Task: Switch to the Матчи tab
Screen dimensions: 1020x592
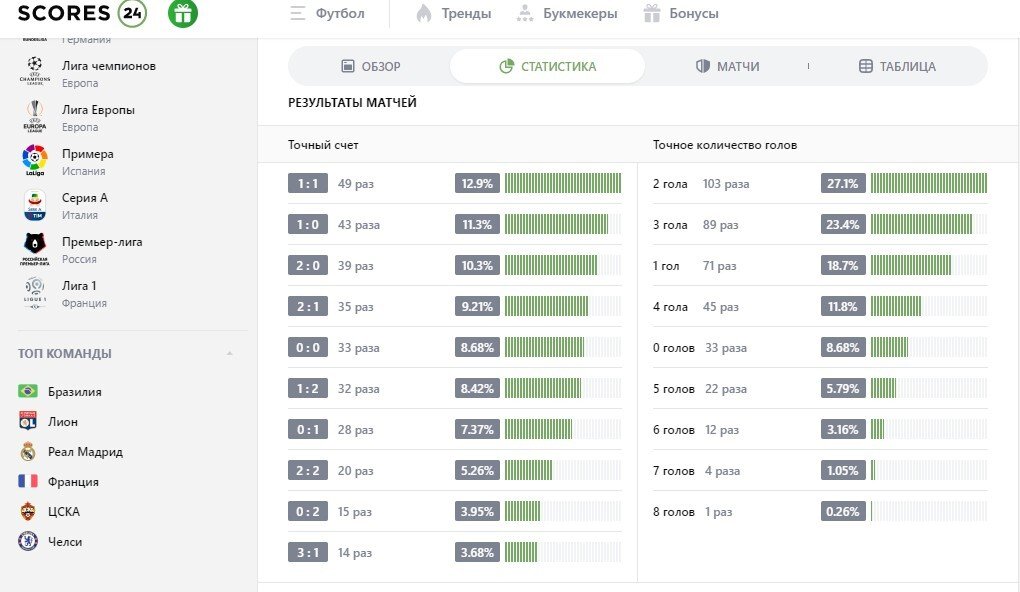Action: pyautogui.click(x=727, y=66)
